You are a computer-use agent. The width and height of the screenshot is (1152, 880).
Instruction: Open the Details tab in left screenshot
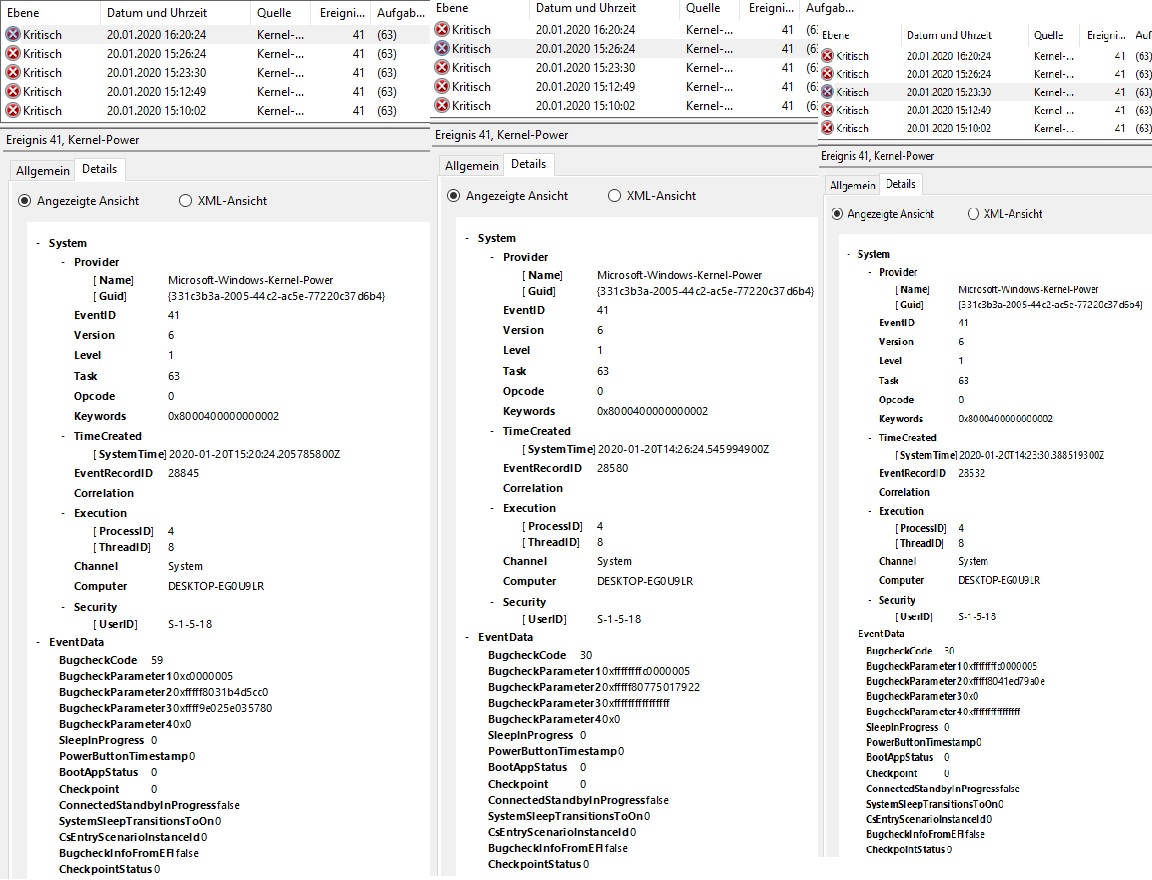click(x=100, y=169)
